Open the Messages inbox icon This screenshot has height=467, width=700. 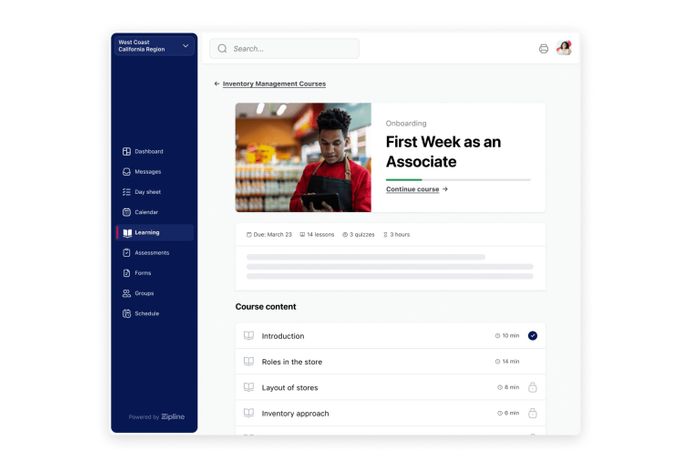click(126, 171)
